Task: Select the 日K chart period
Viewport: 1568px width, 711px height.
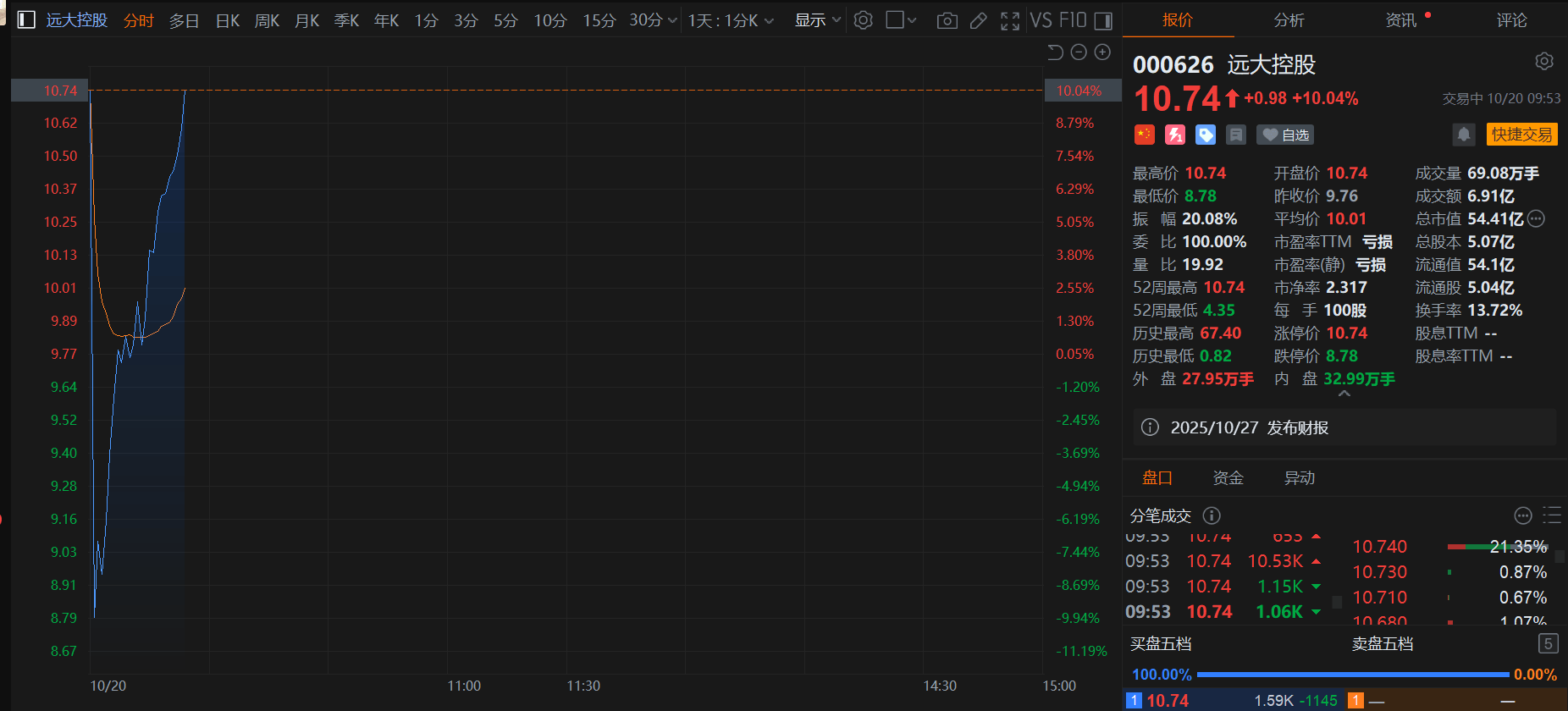Action: click(227, 20)
